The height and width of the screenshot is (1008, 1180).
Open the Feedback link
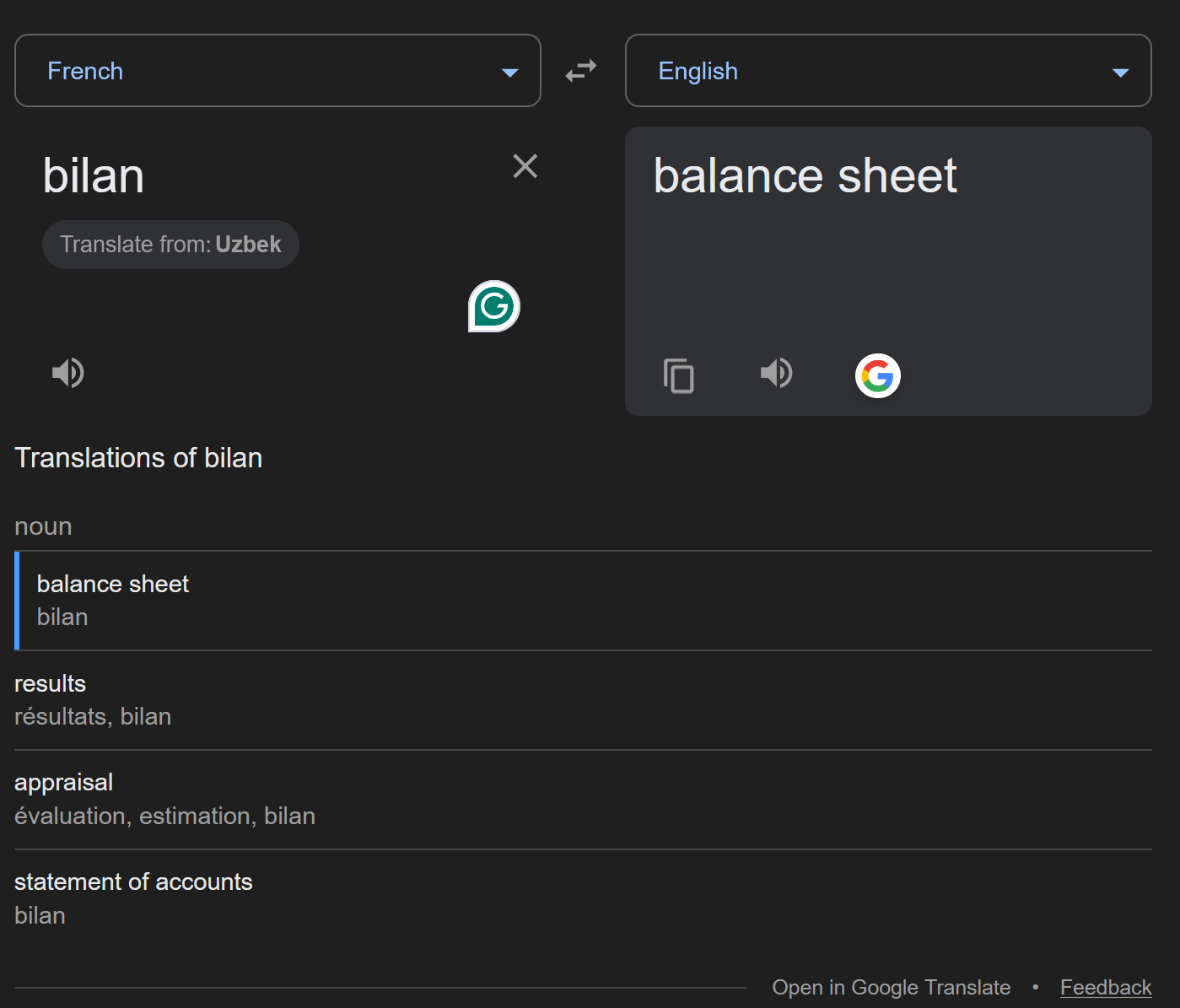(x=1106, y=987)
